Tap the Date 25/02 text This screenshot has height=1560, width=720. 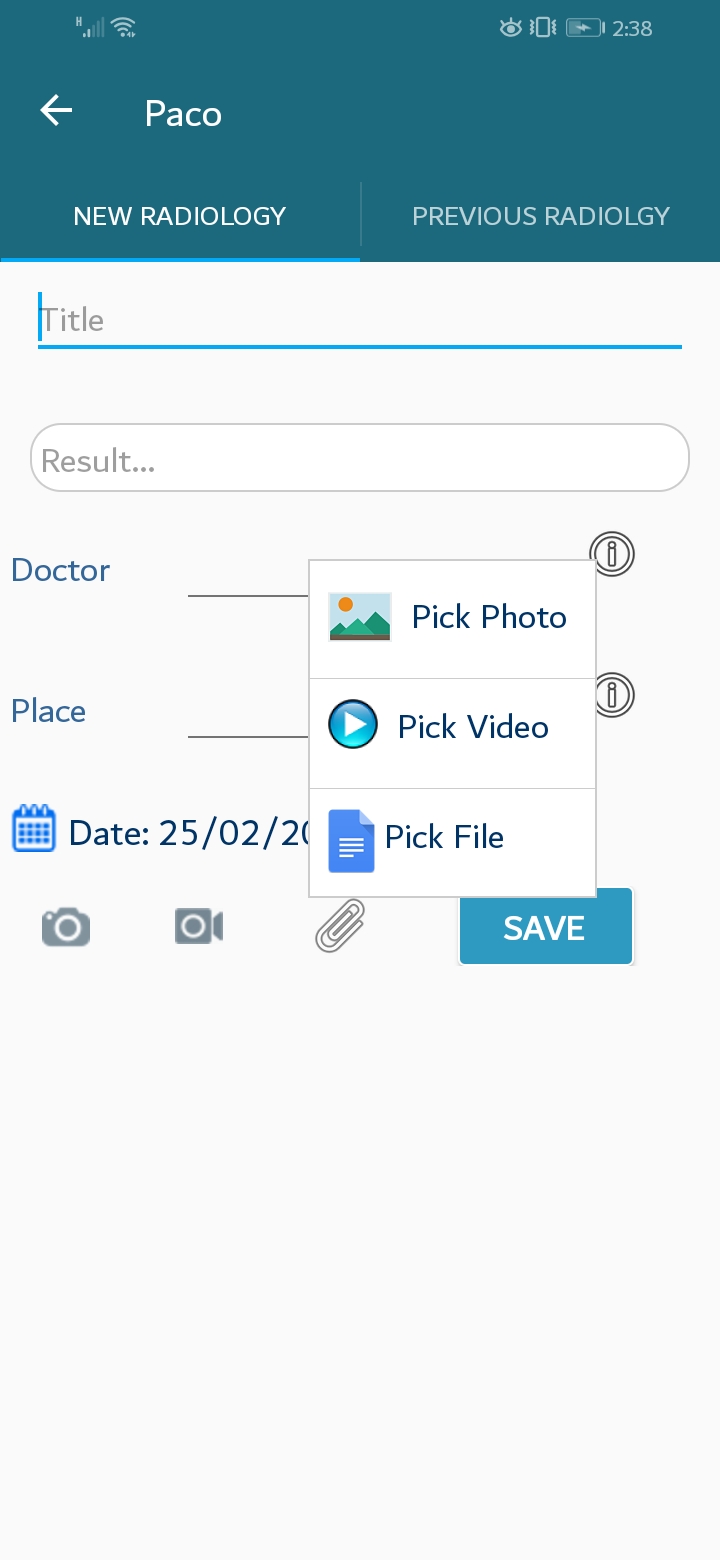[x=188, y=832]
